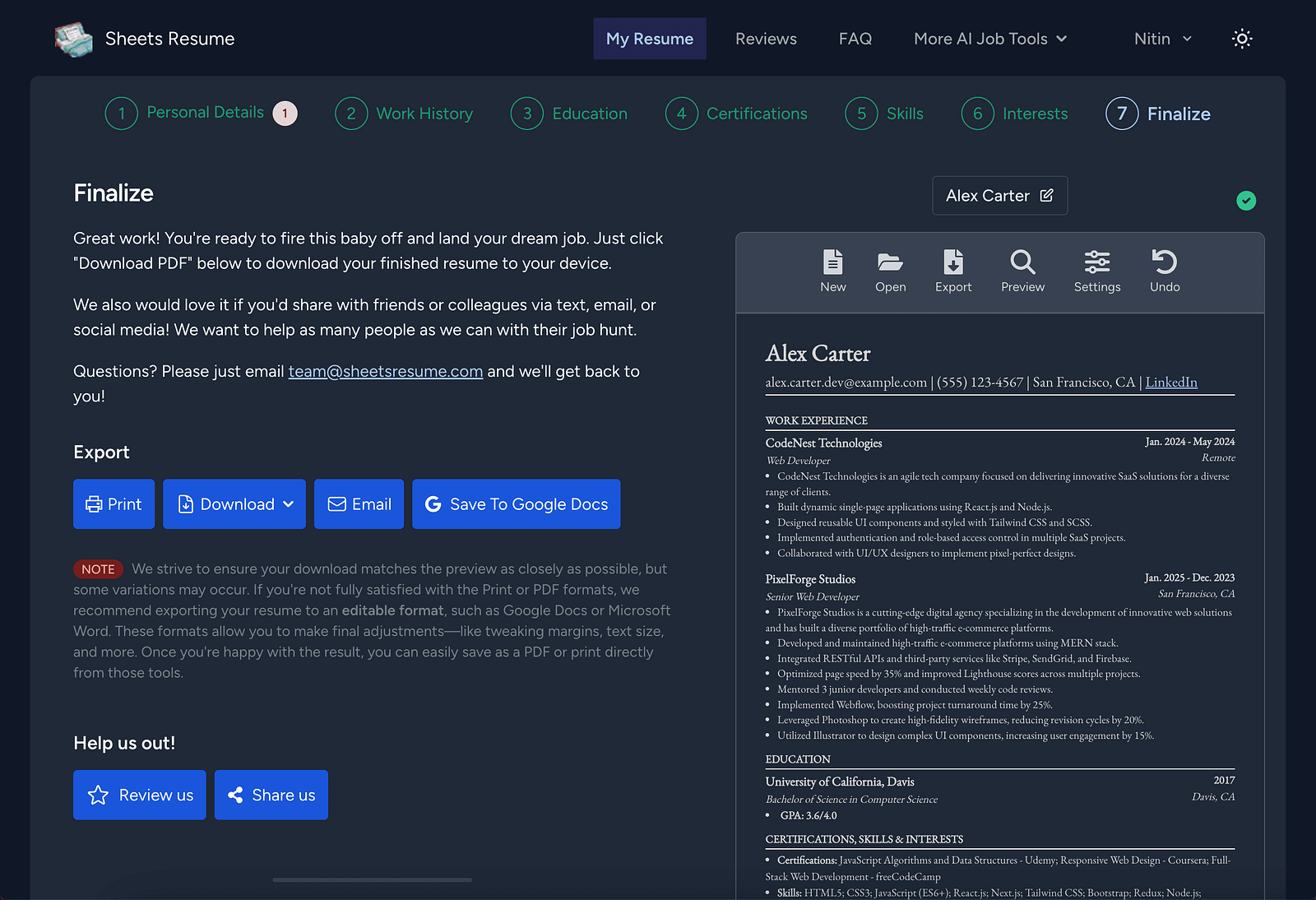Click the 'WORK EXPERIENCE' section heading

click(x=816, y=420)
